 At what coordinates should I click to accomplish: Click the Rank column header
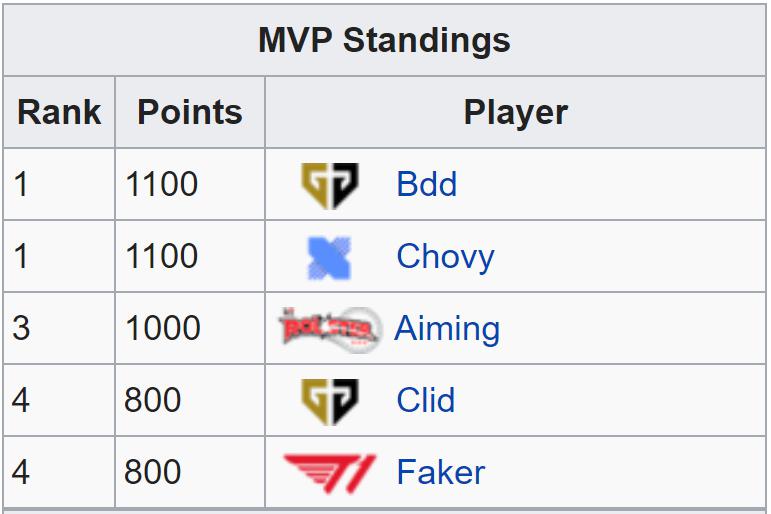coord(59,112)
